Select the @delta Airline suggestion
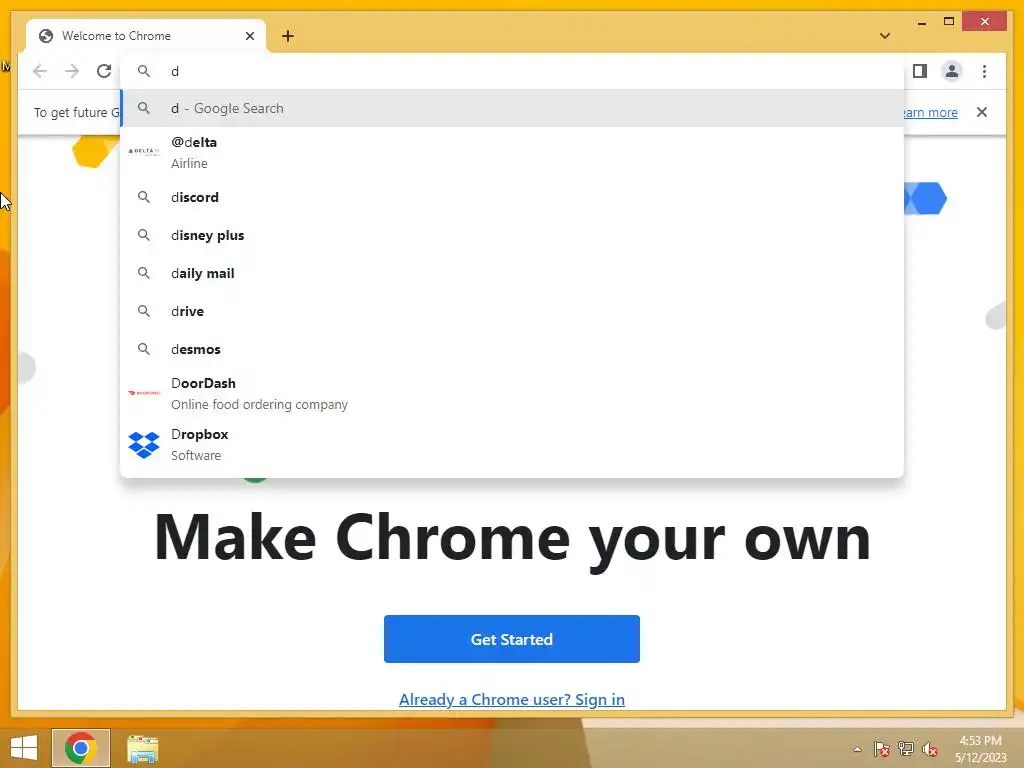The width and height of the screenshot is (1024, 768). tap(512, 152)
